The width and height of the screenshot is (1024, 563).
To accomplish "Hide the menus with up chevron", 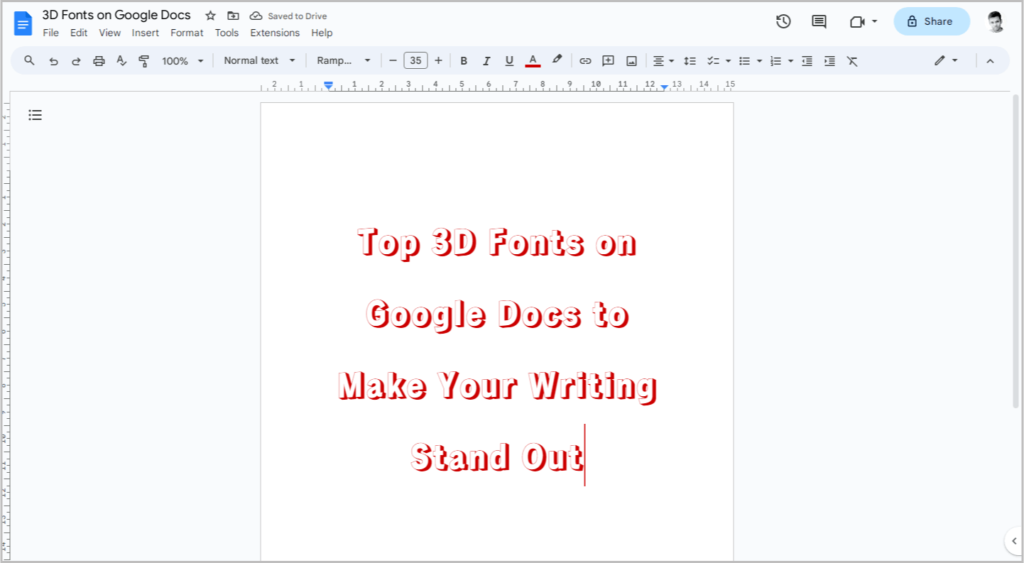I will point(990,61).
